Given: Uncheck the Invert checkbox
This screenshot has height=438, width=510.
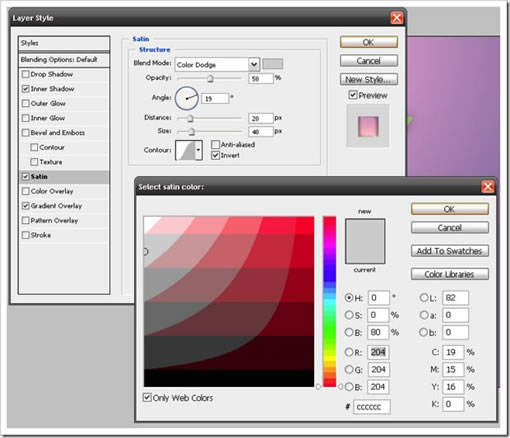Looking at the screenshot, I should point(215,155).
